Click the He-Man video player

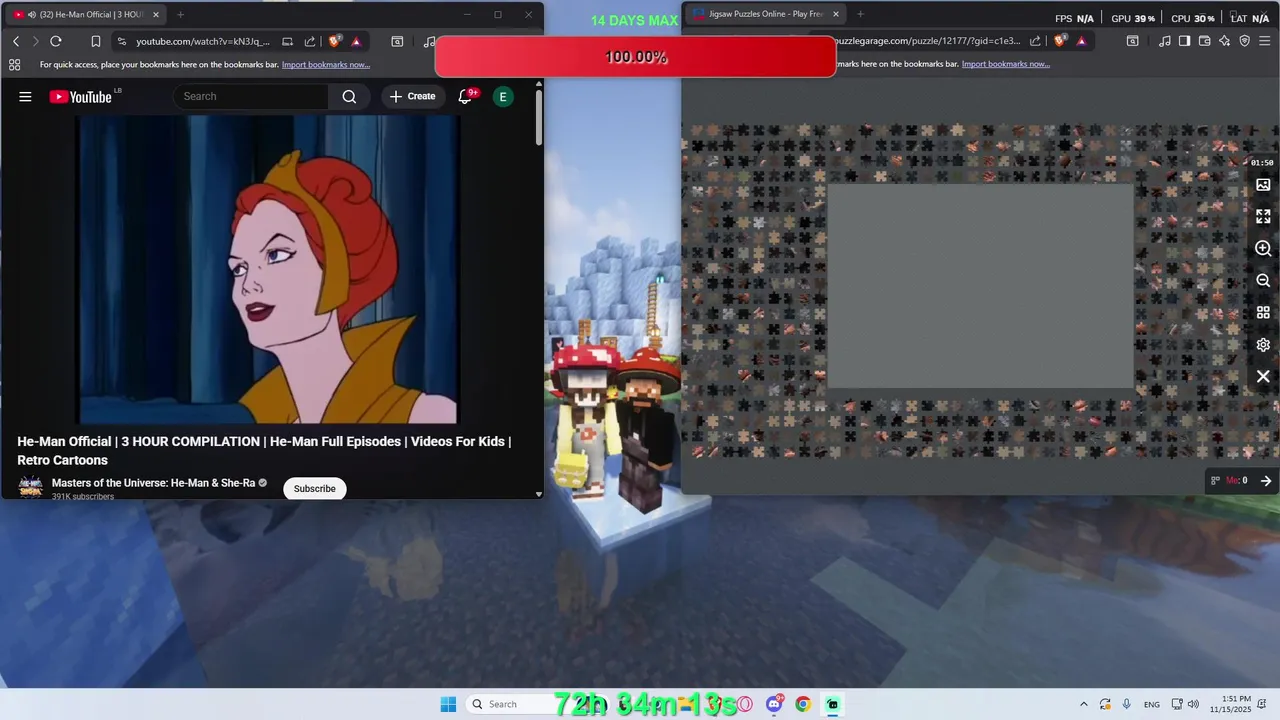[x=268, y=269]
